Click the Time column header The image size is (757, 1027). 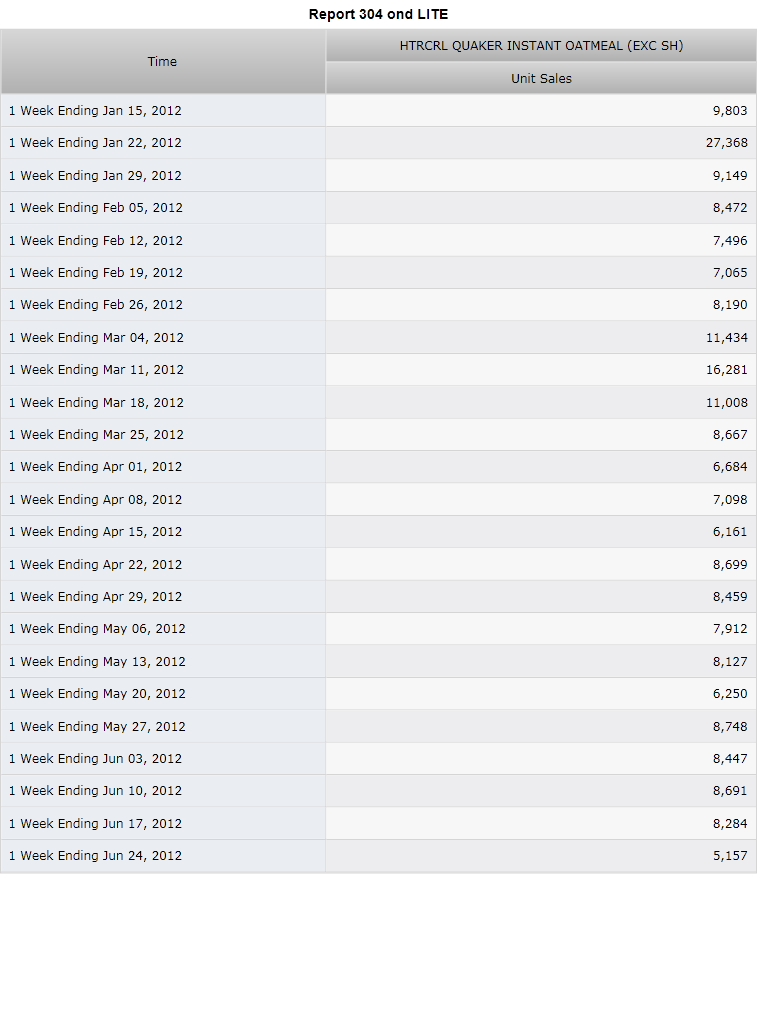pos(162,62)
